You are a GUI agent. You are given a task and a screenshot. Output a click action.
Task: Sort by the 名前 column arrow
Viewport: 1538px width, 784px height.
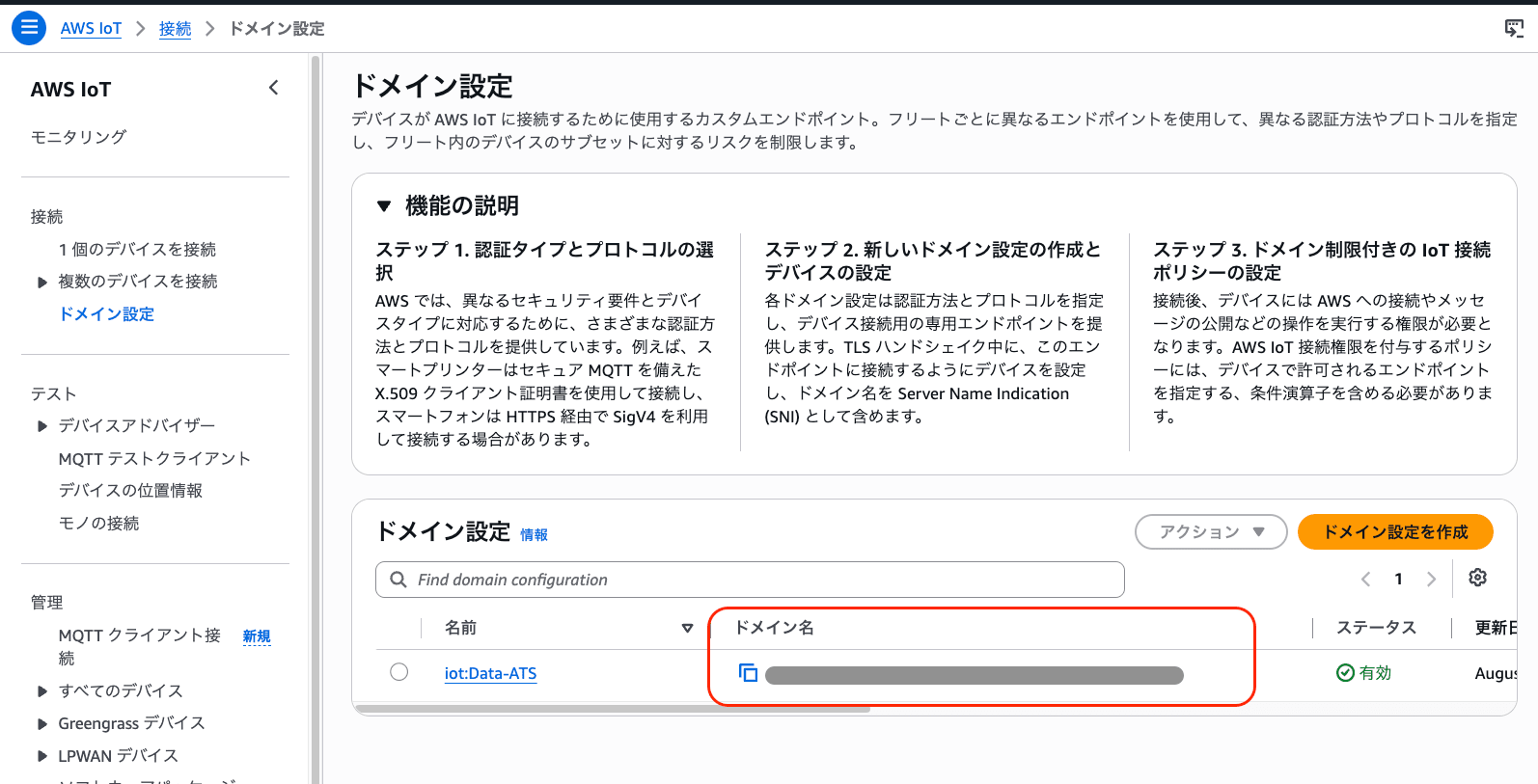(687, 628)
